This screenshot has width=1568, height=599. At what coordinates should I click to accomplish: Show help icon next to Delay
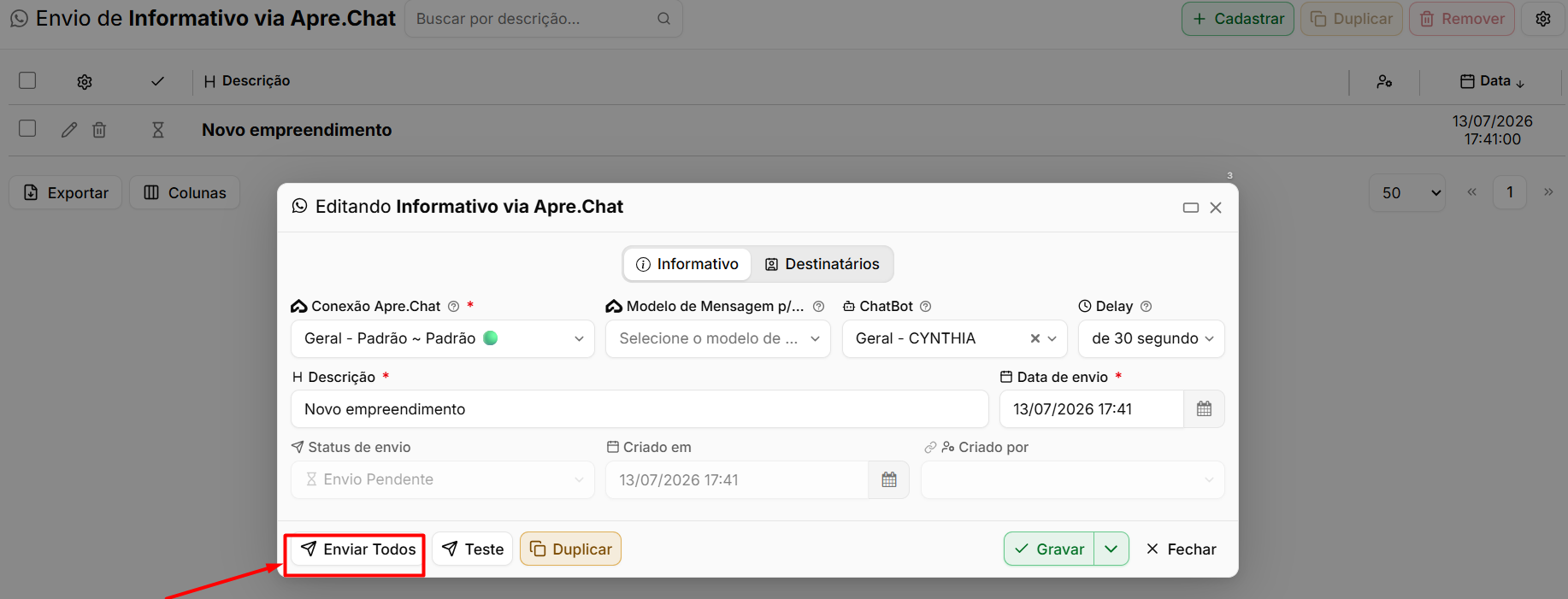point(1147,306)
